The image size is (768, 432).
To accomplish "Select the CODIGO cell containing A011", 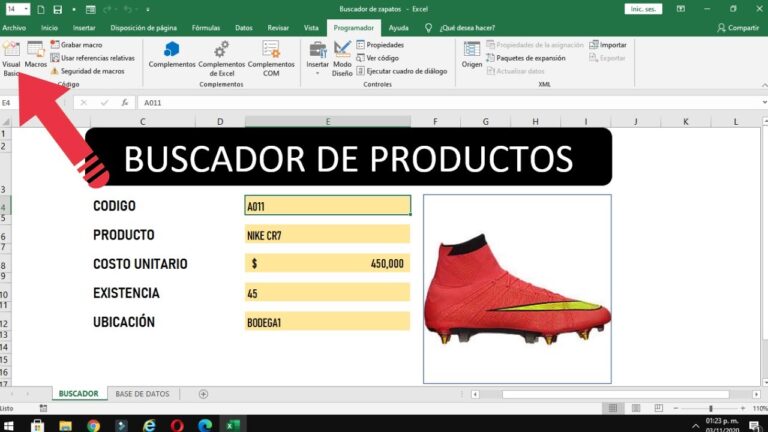I will pyautogui.click(x=328, y=205).
